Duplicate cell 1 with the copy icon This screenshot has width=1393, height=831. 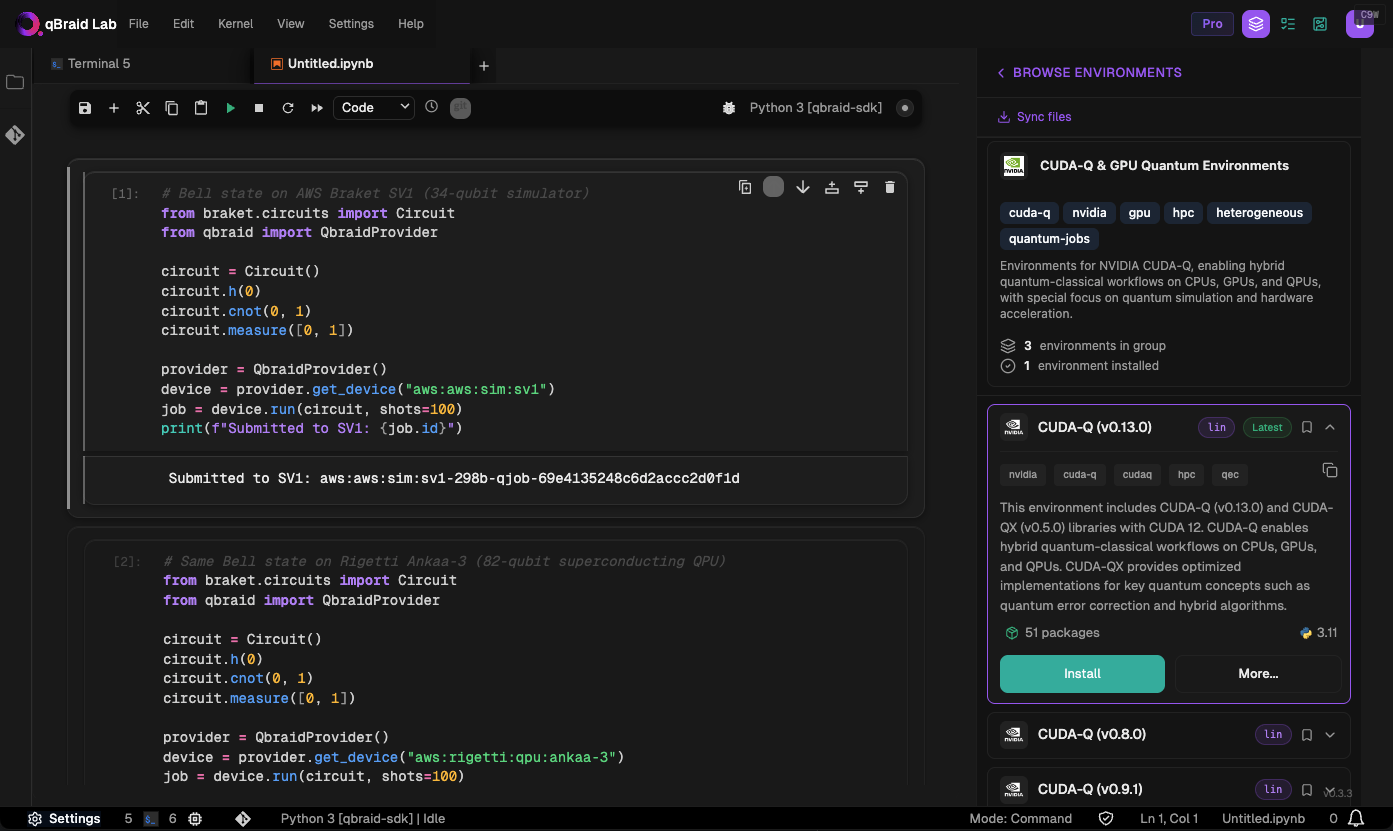[x=745, y=187]
